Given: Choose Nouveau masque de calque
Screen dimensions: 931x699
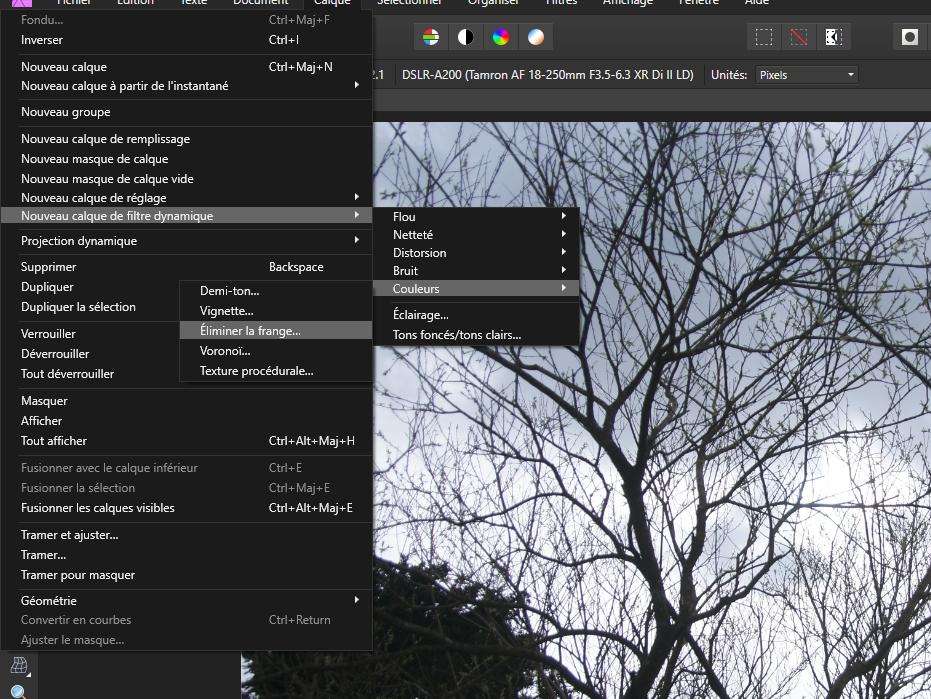Looking at the screenshot, I should click(187, 159).
